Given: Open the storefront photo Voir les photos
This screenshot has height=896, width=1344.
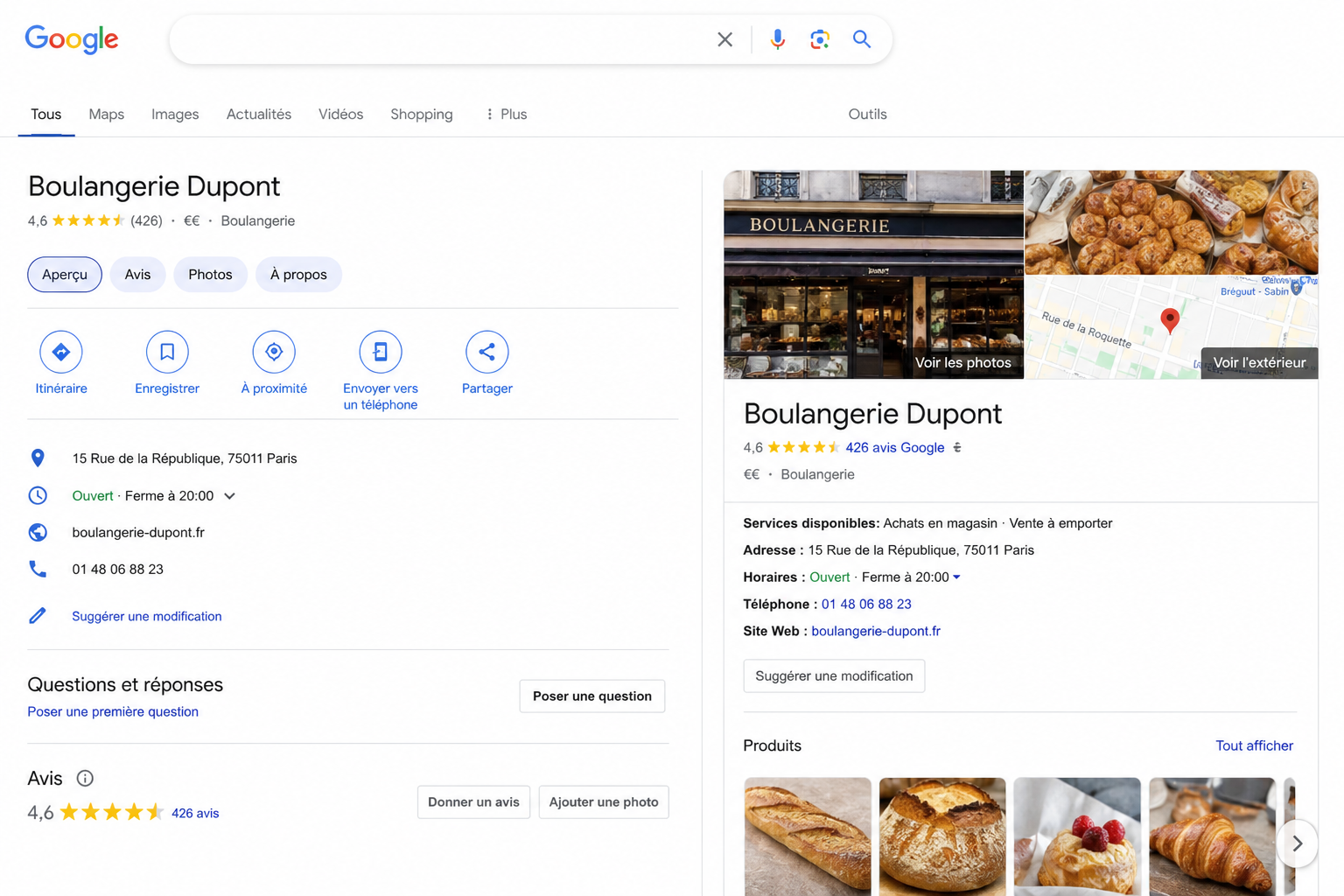Looking at the screenshot, I should [873, 275].
